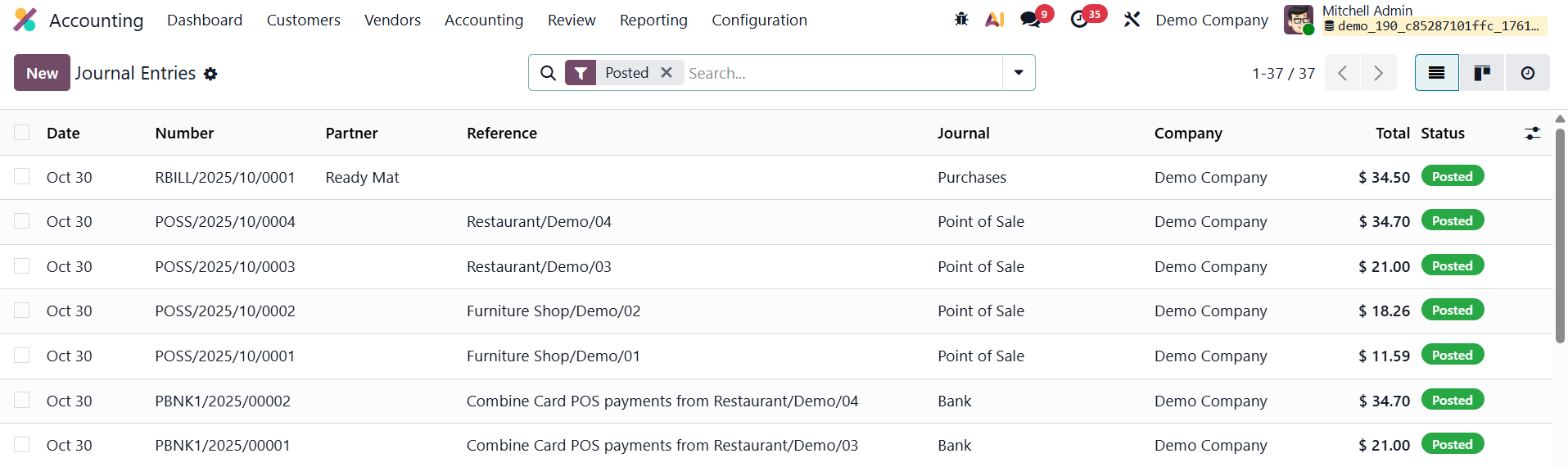Open the Journal Entries gear settings

[210, 74]
